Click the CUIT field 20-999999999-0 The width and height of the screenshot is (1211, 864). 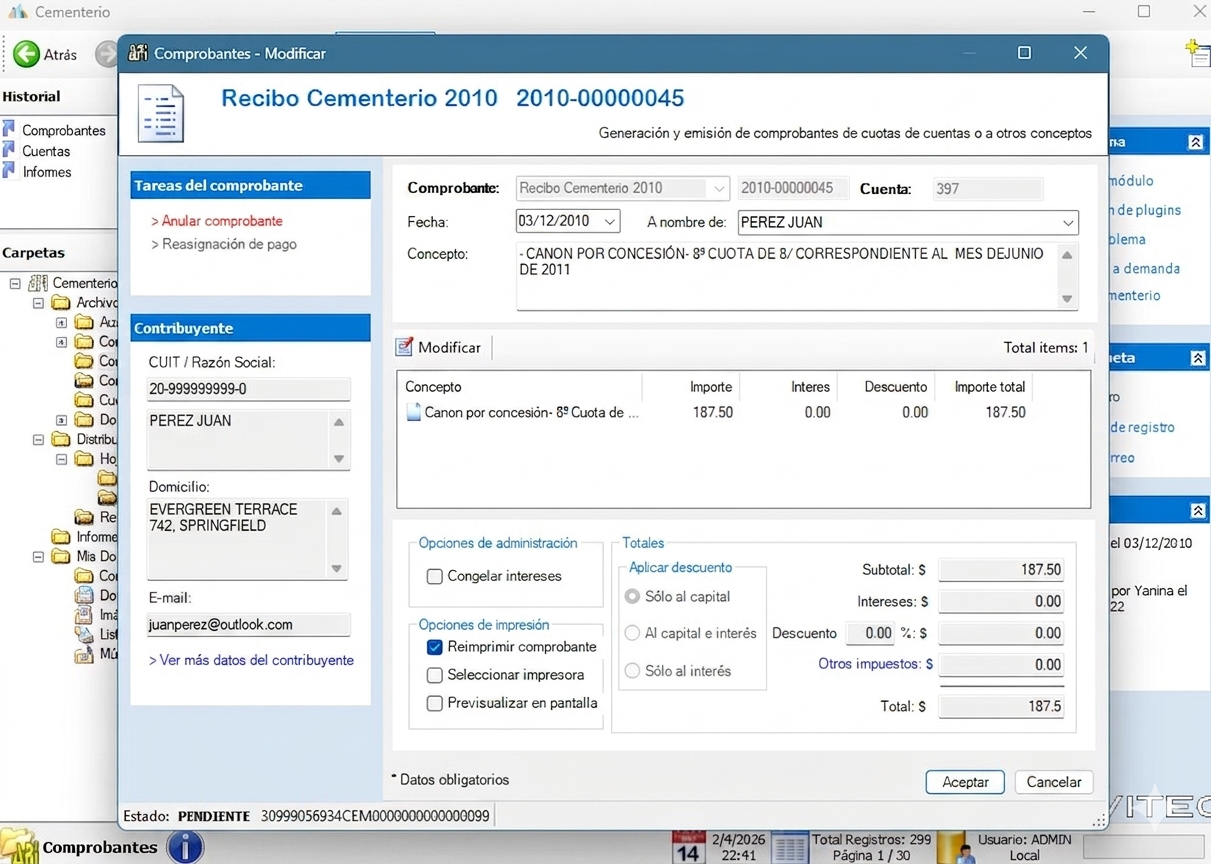(249, 389)
